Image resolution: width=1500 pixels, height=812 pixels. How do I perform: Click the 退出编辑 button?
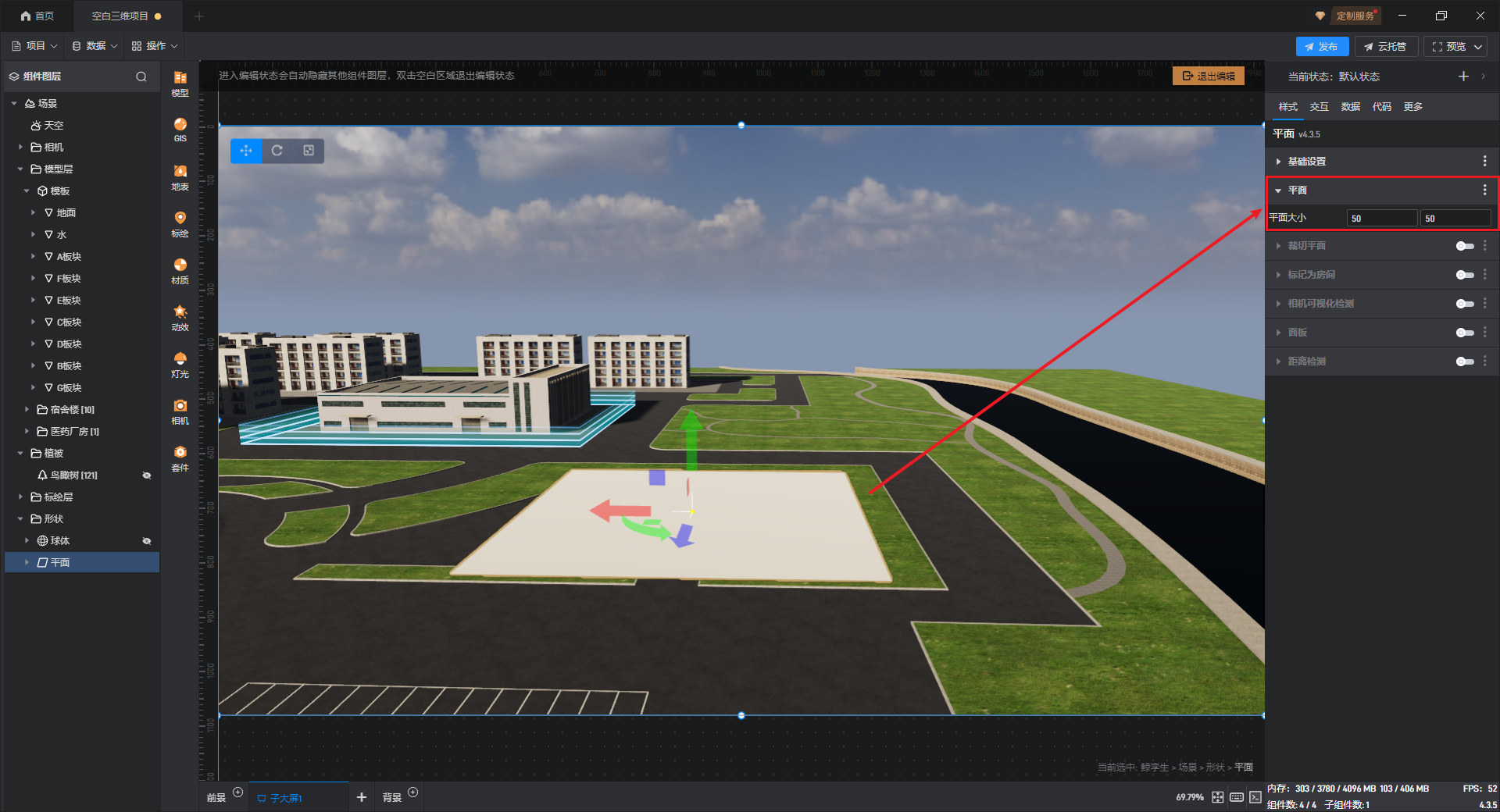1209,76
